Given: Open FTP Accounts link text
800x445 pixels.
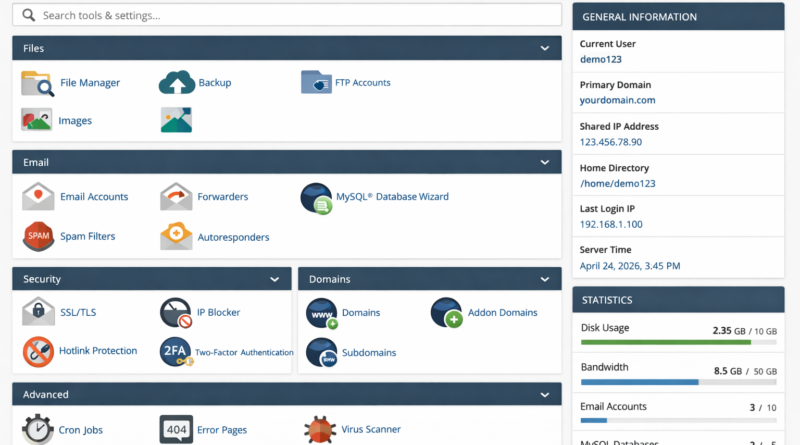Looking at the screenshot, I should click(363, 83).
